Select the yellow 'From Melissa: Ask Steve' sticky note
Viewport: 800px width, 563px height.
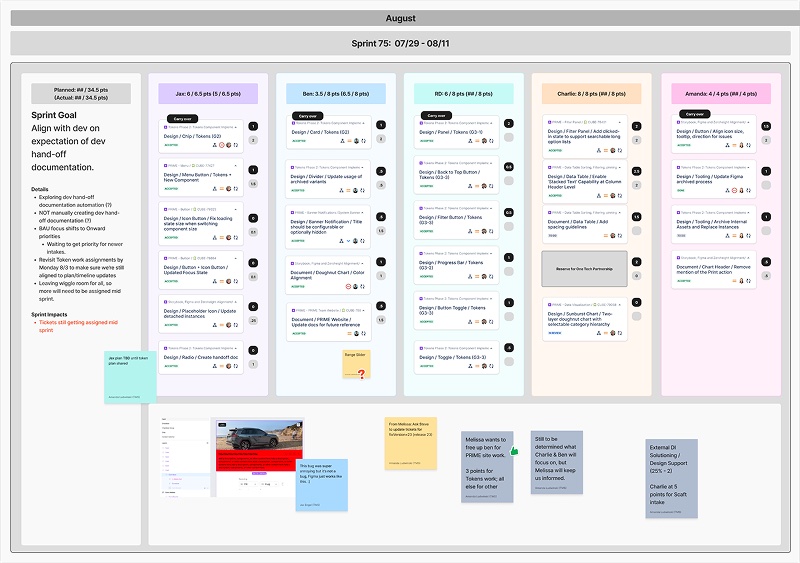411,444
